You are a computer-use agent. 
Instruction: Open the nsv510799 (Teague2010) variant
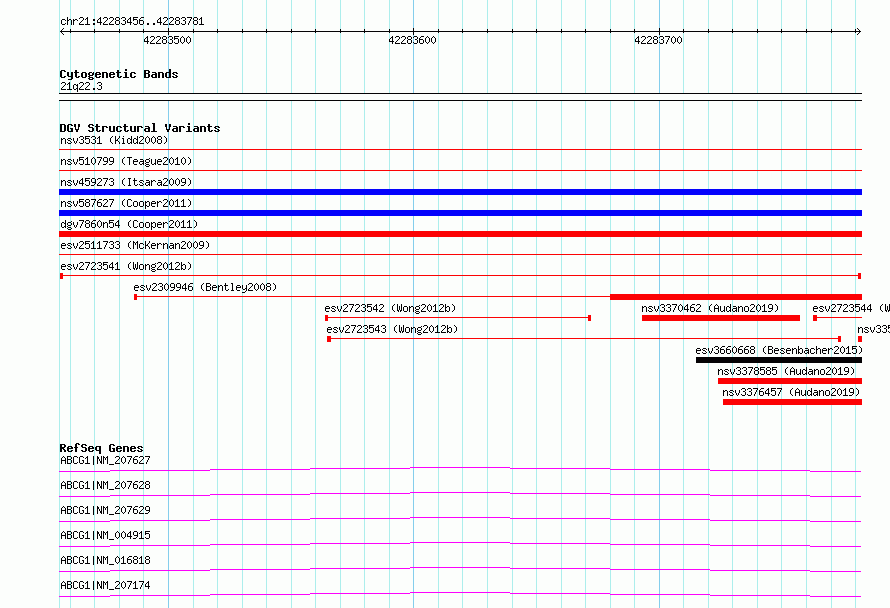[x=126, y=161]
